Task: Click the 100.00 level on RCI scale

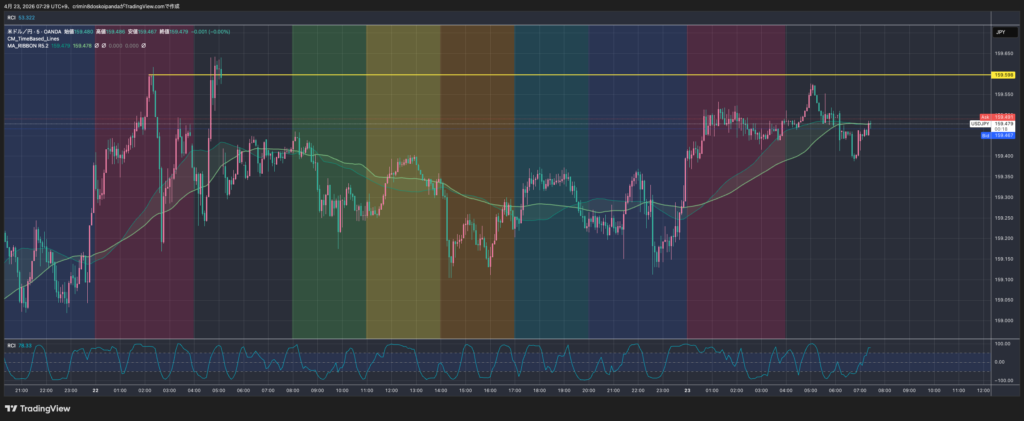Action: tap(1001, 343)
